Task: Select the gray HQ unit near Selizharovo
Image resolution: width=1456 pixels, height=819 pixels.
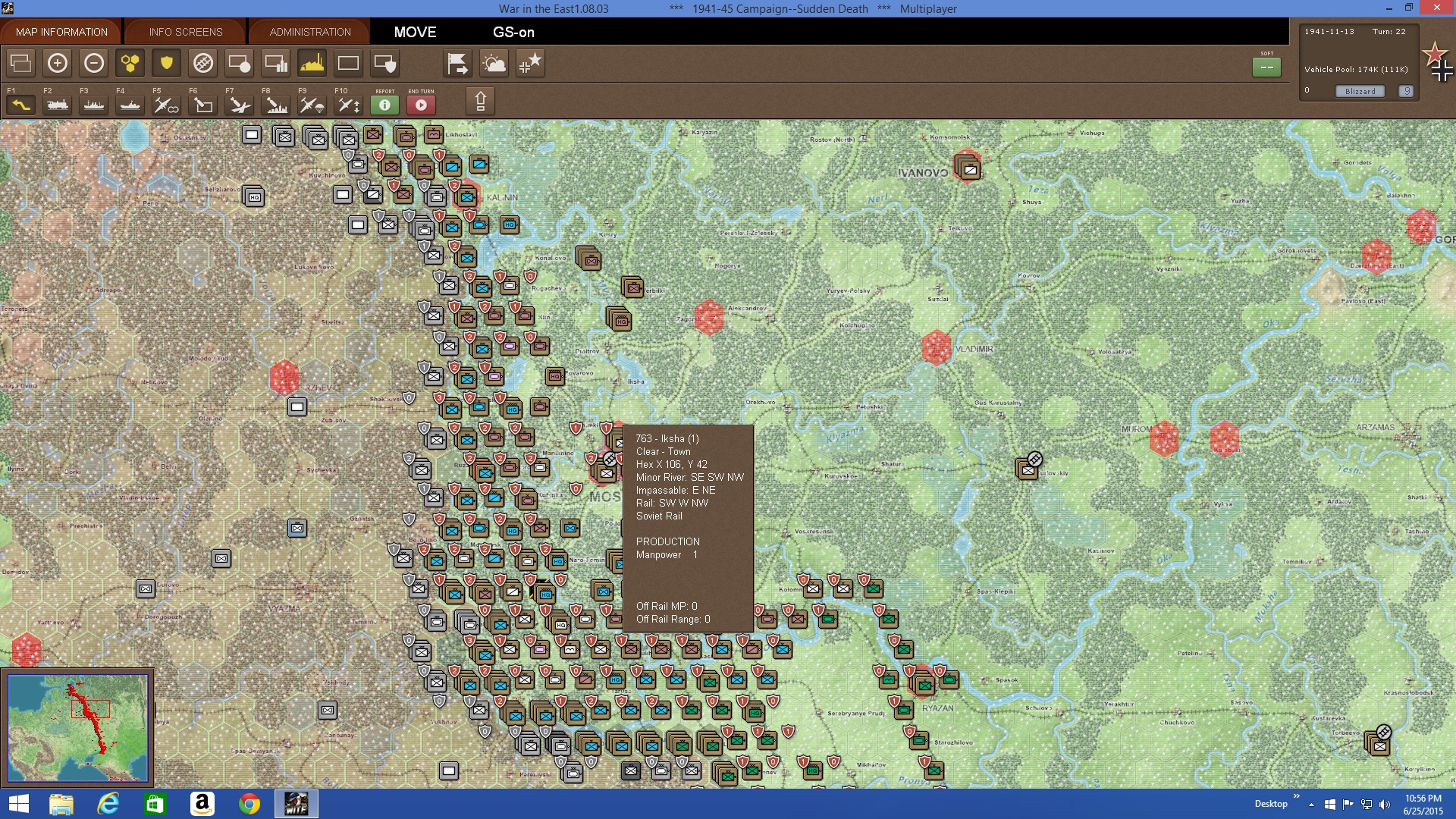Action: pos(254,196)
